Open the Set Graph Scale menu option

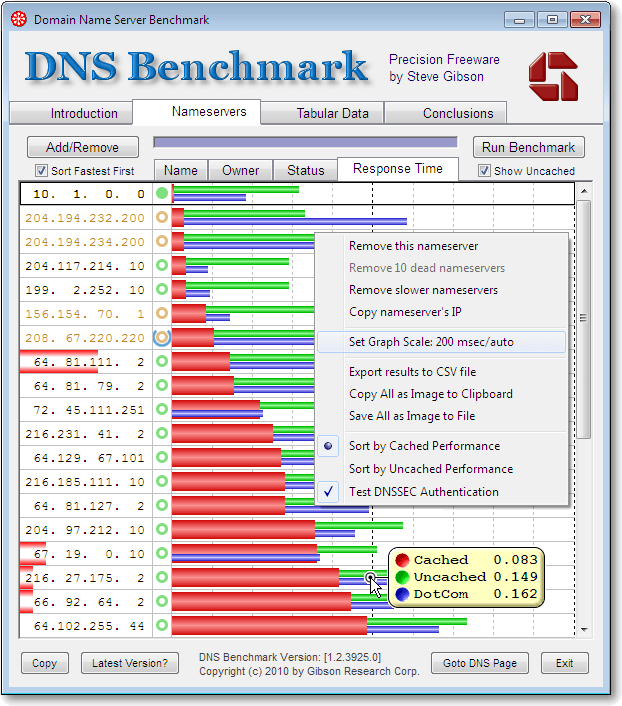431,342
